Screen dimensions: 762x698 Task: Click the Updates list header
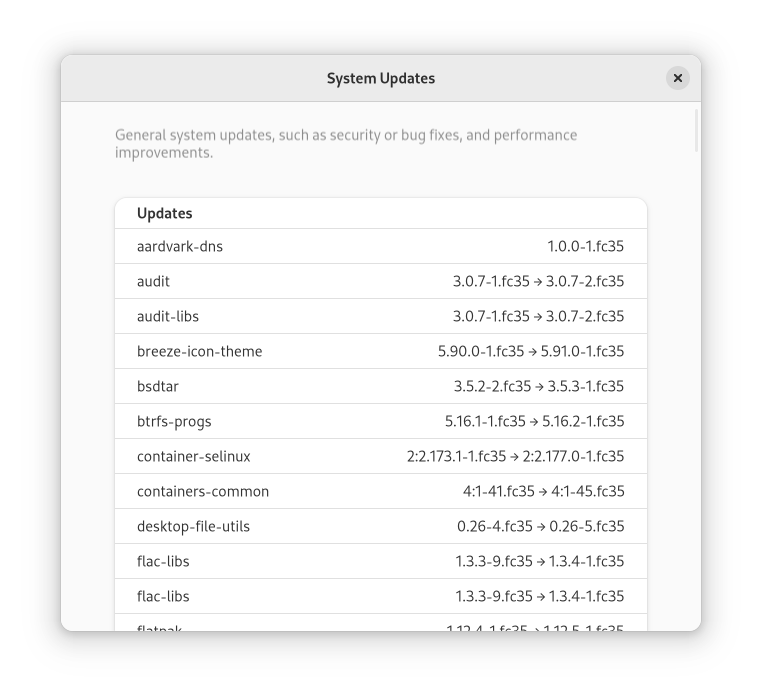pyautogui.click(x=165, y=213)
